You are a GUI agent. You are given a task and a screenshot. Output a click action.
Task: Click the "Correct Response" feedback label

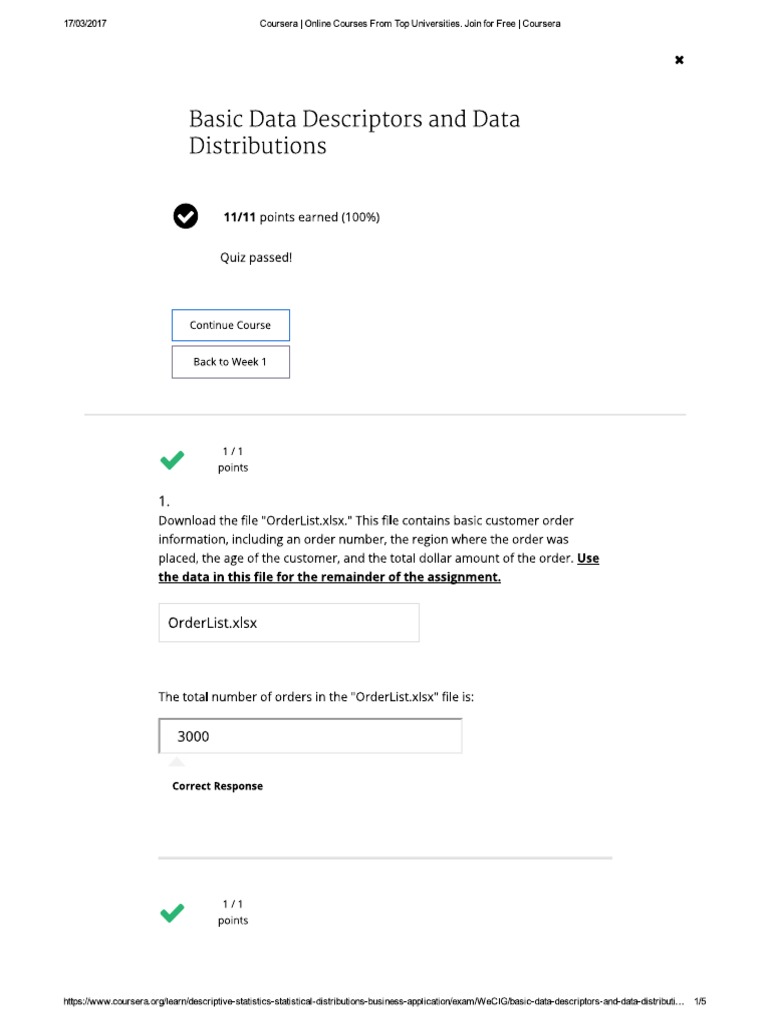point(217,786)
